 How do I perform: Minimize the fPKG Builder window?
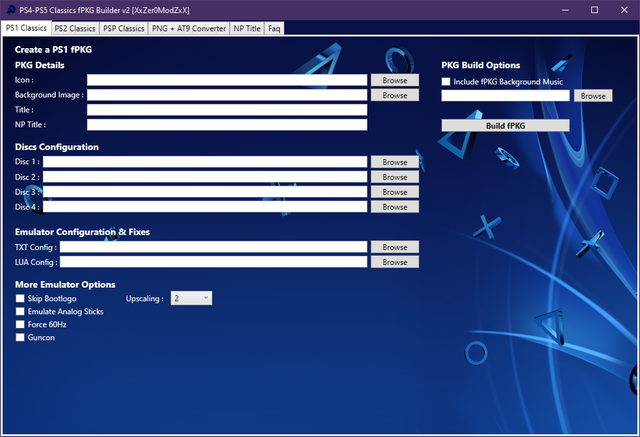click(x=565, y=10)
